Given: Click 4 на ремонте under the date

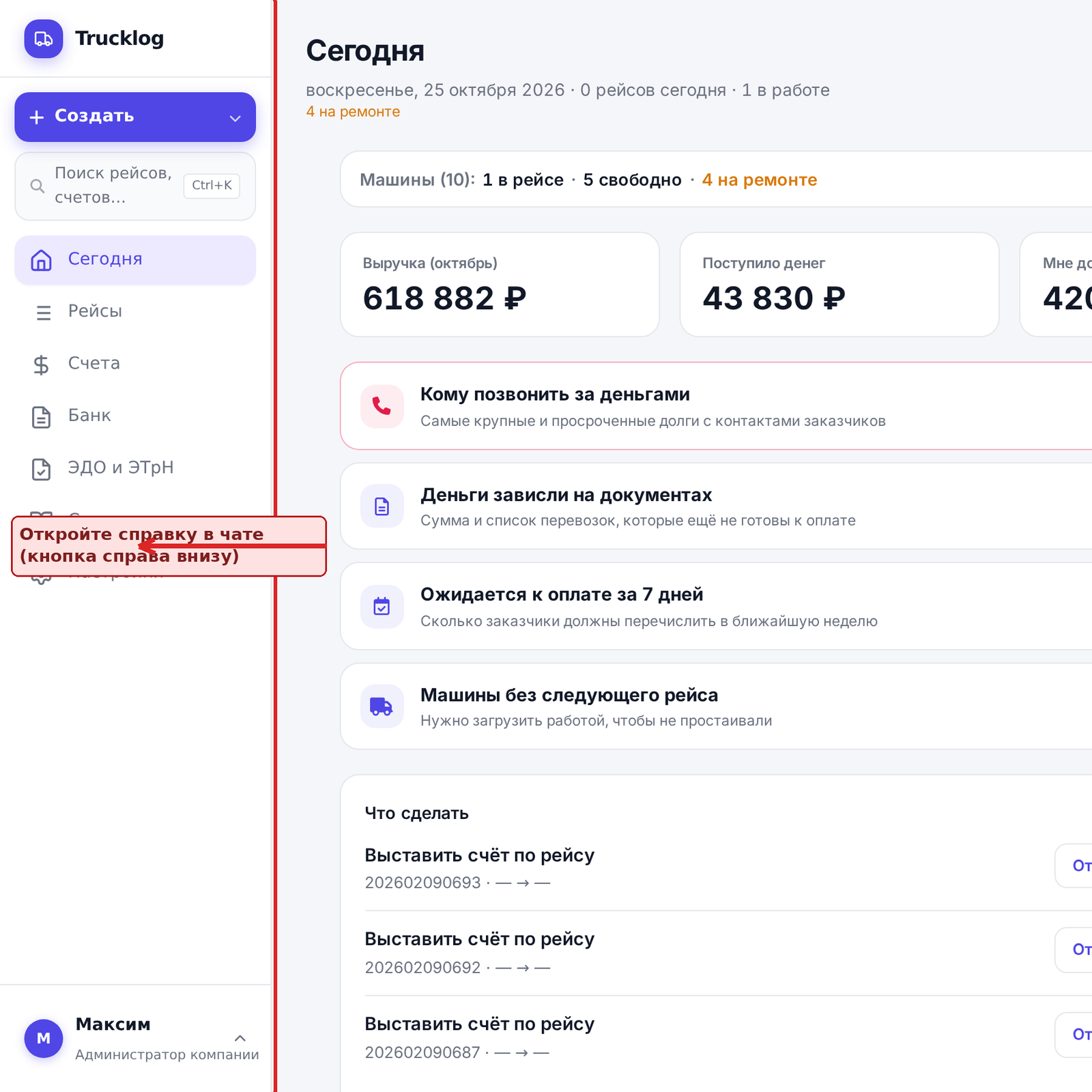Looking at the screenshot, I should (x=353, y=112).
